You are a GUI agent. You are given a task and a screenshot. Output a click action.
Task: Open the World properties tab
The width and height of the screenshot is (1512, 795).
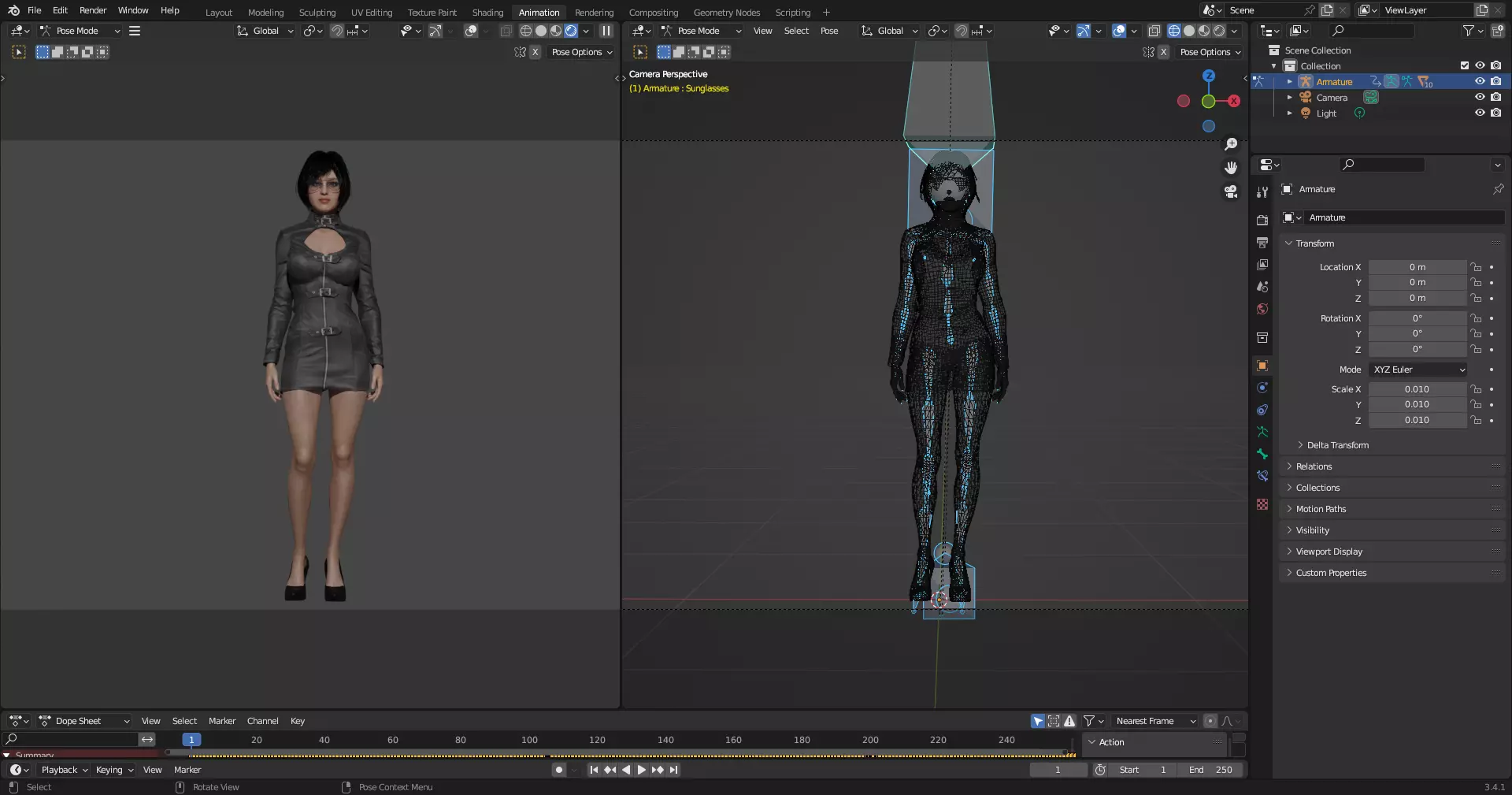1262,309
